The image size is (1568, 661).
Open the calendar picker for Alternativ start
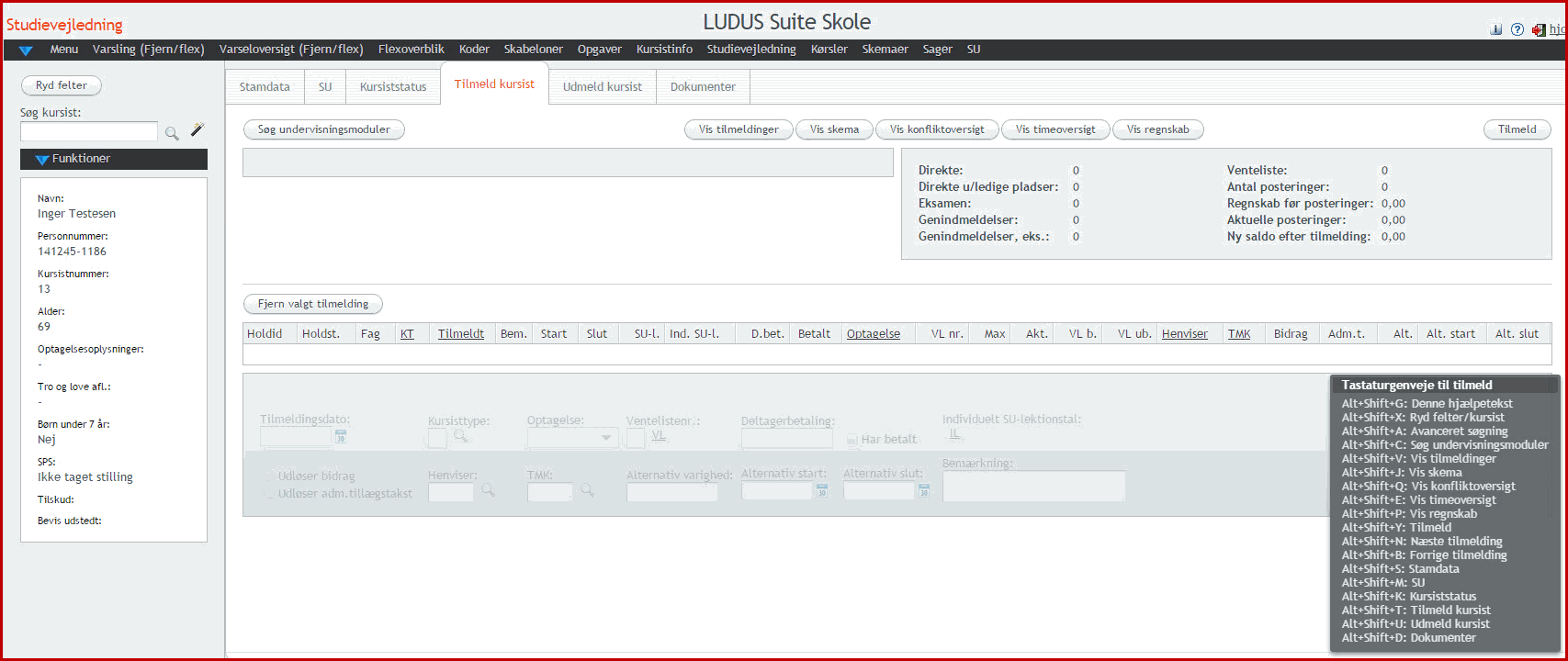pyautogui.click(x=822, y=492)
